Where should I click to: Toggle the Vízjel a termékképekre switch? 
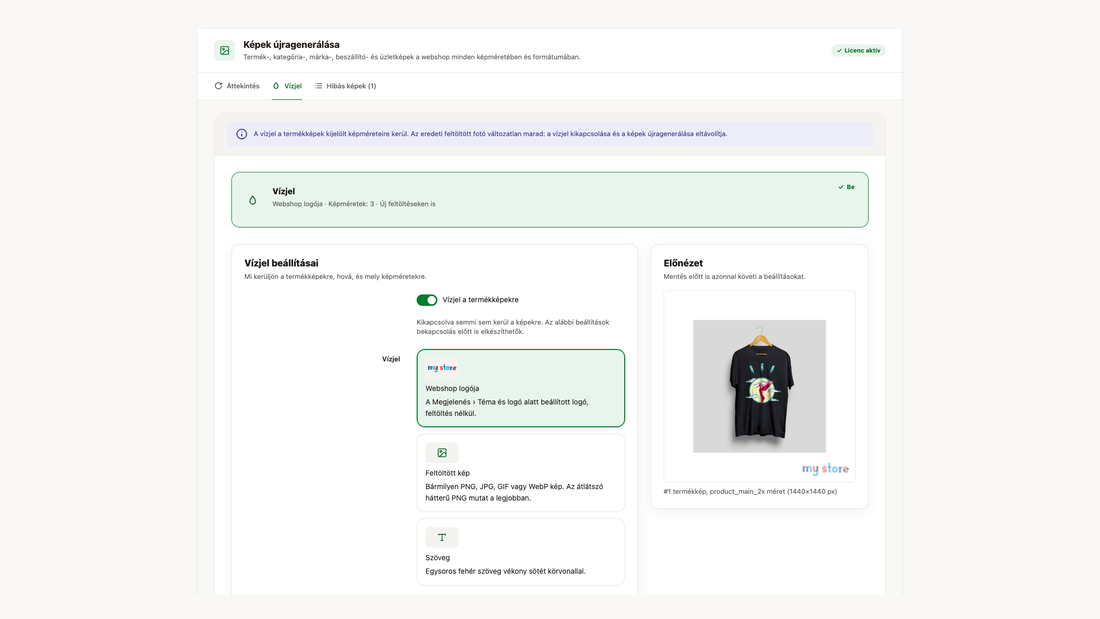427,300
